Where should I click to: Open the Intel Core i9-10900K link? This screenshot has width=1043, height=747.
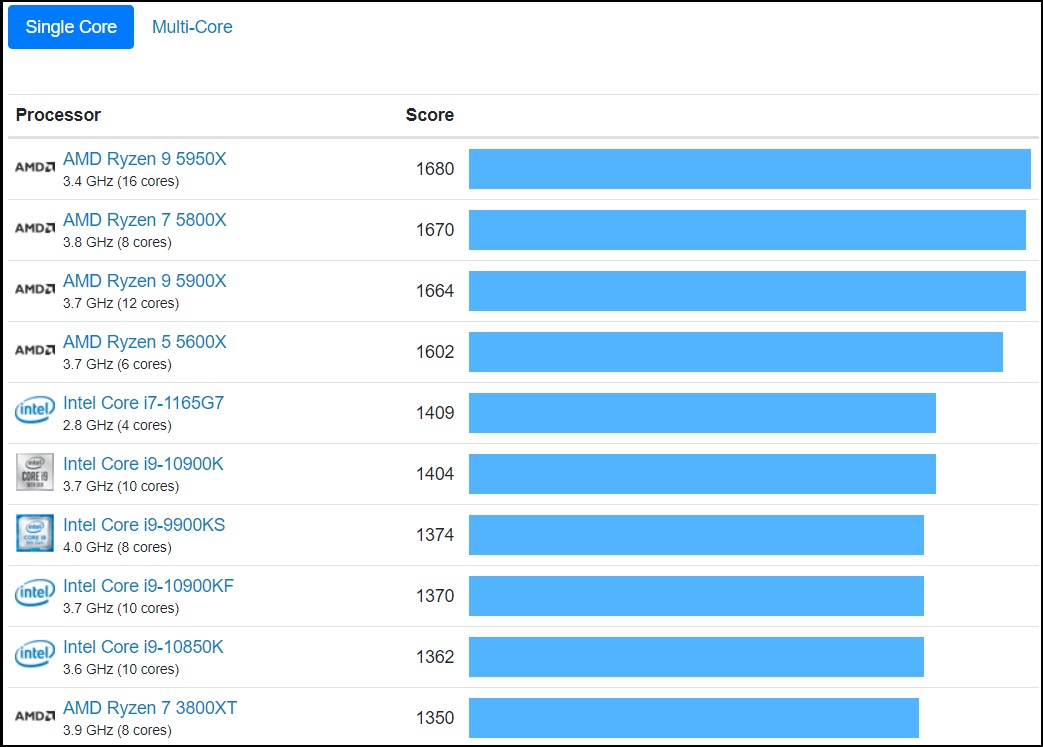click(143, 464)
